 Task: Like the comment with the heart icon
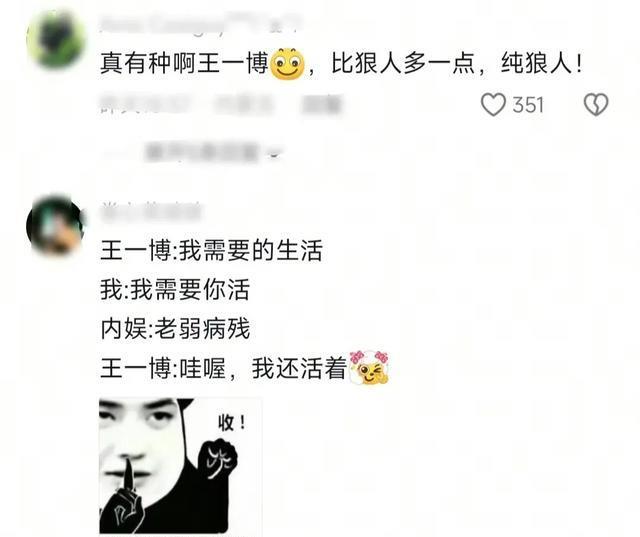tap(493, 104)
